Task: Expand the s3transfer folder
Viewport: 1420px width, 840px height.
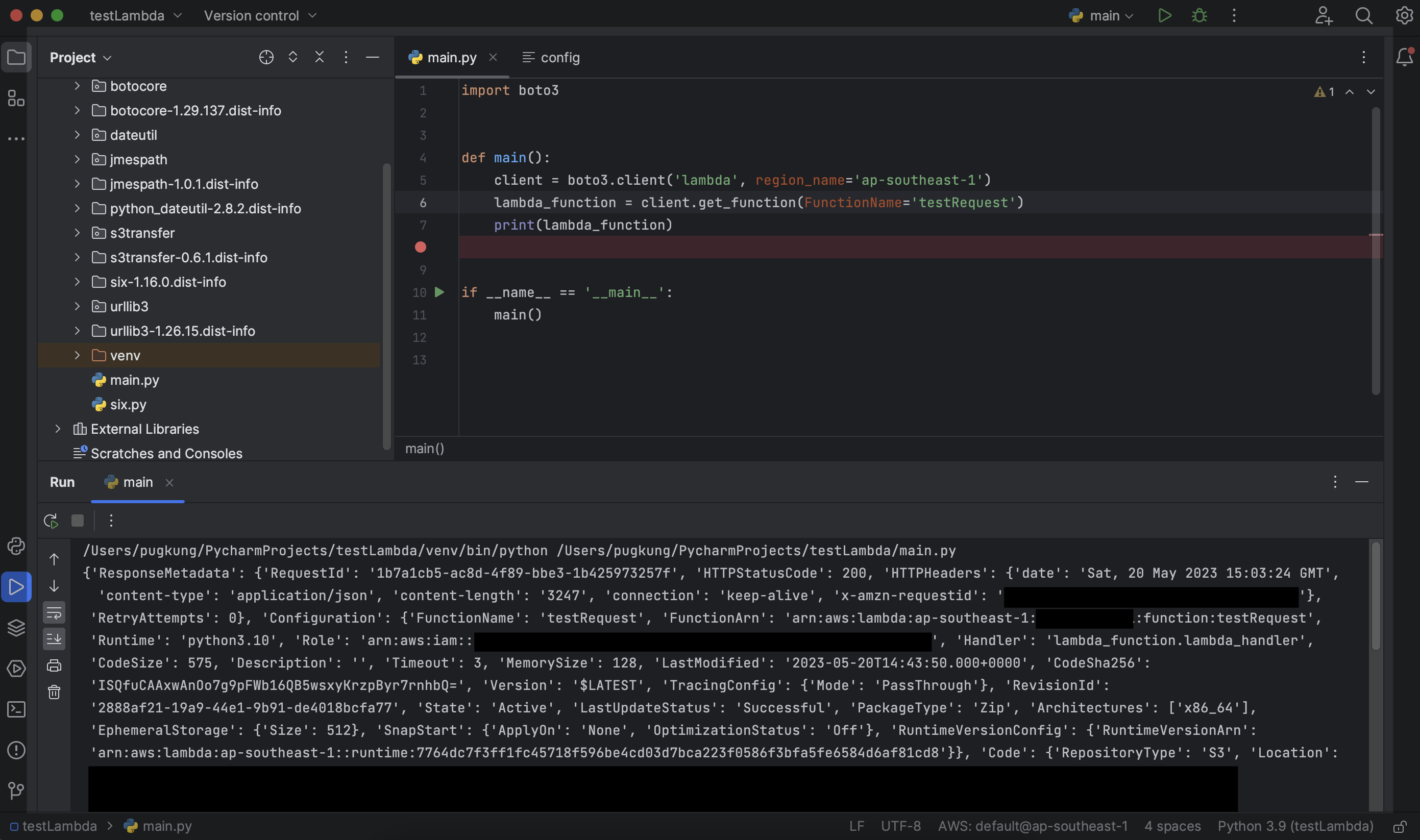Action: point(77,233)
